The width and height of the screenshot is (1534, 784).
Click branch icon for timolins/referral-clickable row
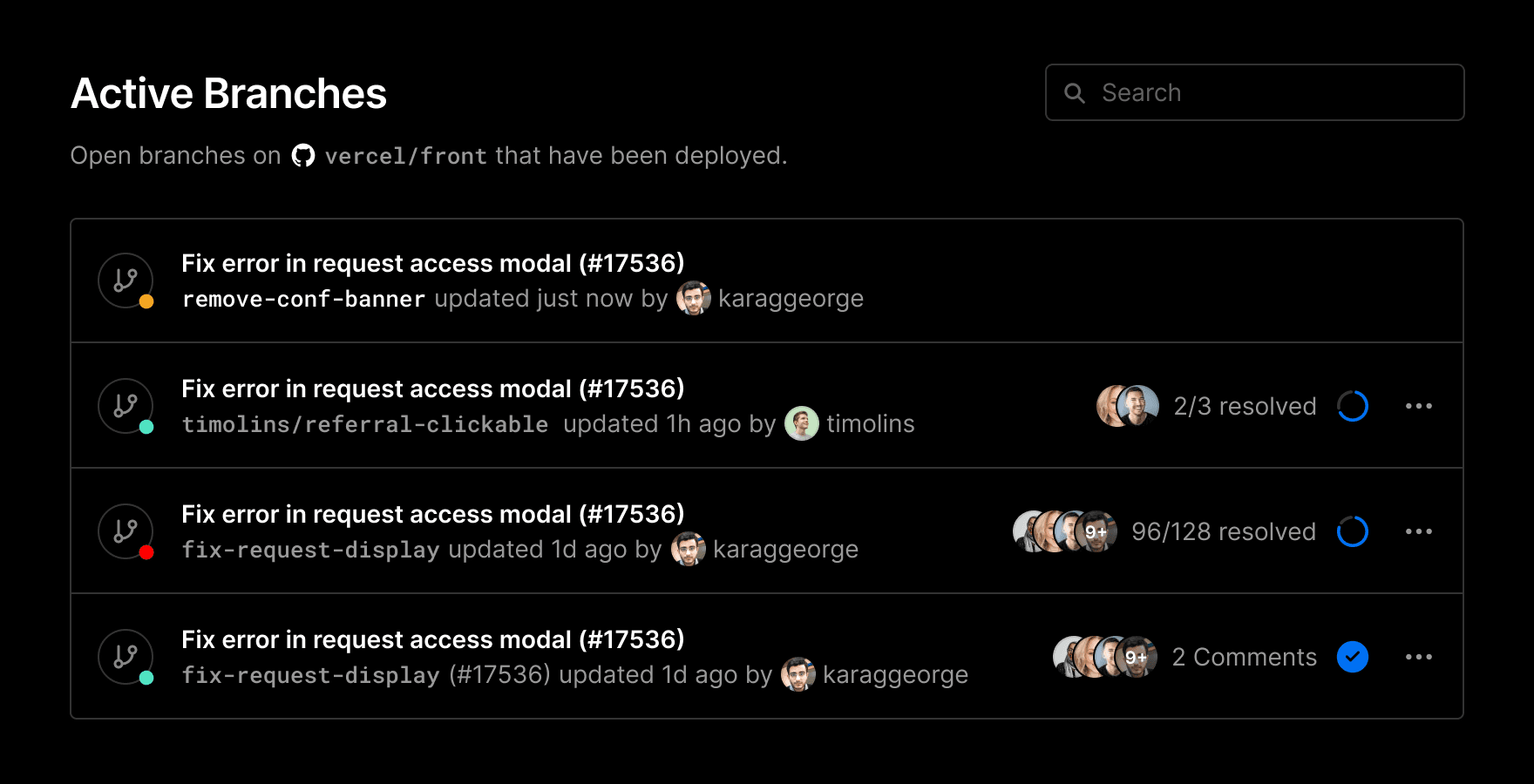[126, 406]
